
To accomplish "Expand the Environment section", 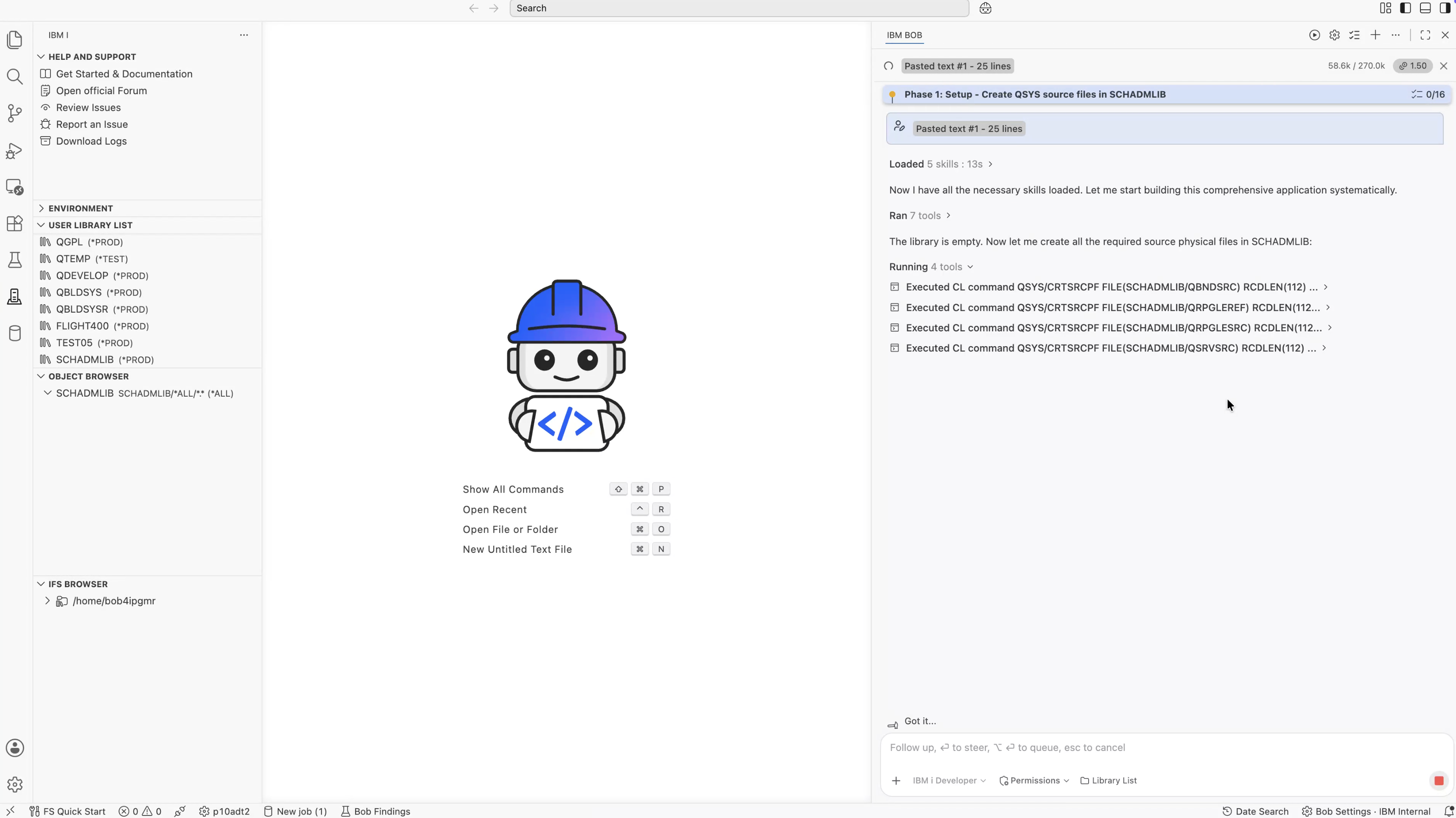I will (x=41, y=208).
